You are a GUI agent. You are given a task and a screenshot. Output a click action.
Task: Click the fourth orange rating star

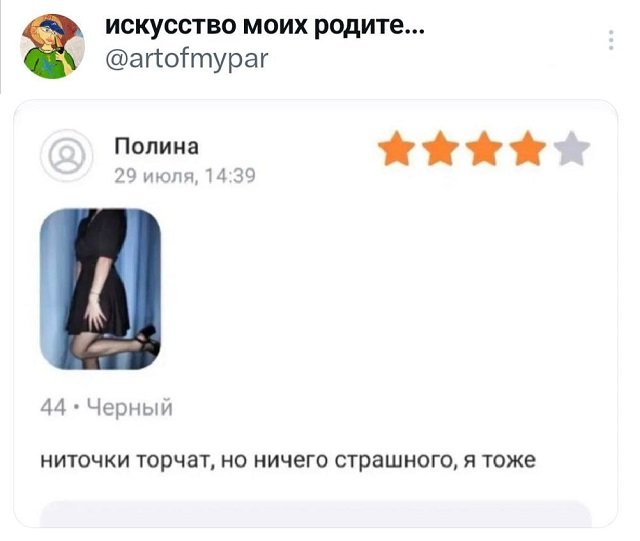[x=528, y=149]
